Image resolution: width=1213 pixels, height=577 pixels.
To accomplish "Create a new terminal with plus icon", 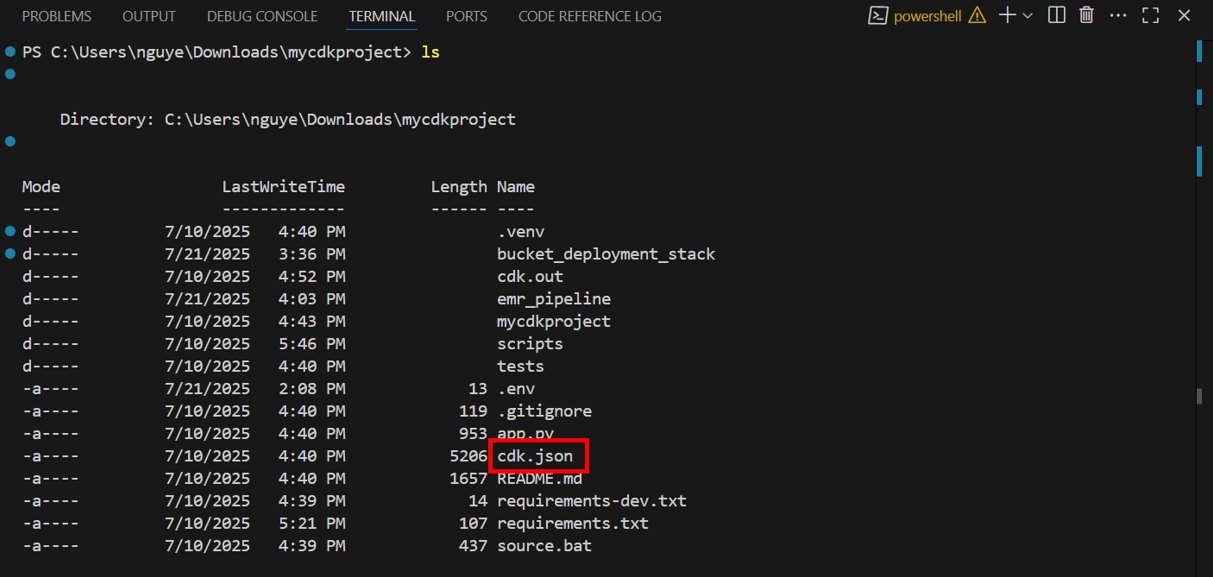I will click(1007, 16).
